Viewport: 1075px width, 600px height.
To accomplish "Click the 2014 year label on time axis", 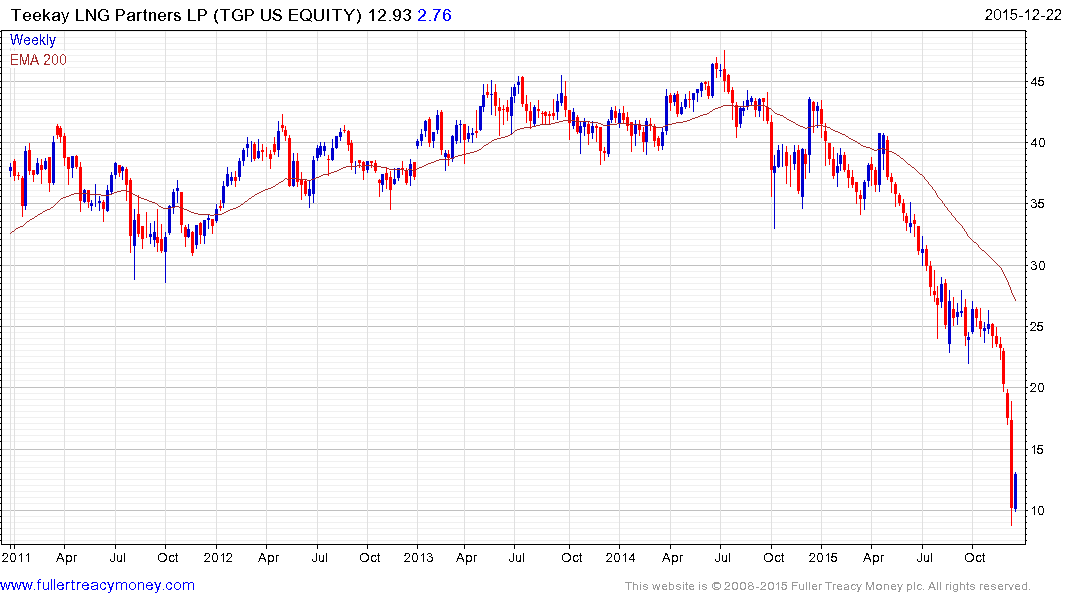I will point(620,557).
